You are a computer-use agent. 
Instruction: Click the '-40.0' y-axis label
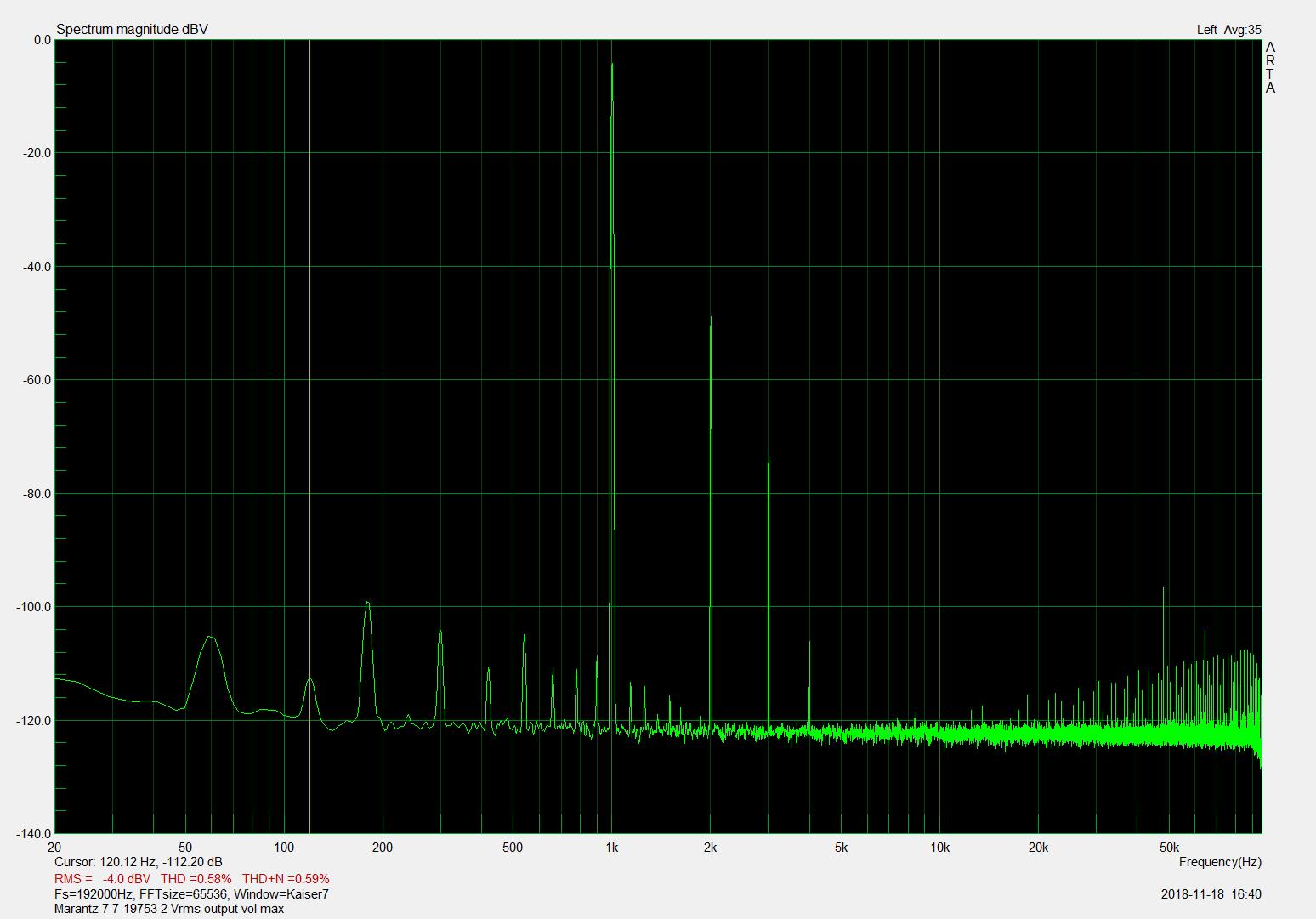[39, 267]
